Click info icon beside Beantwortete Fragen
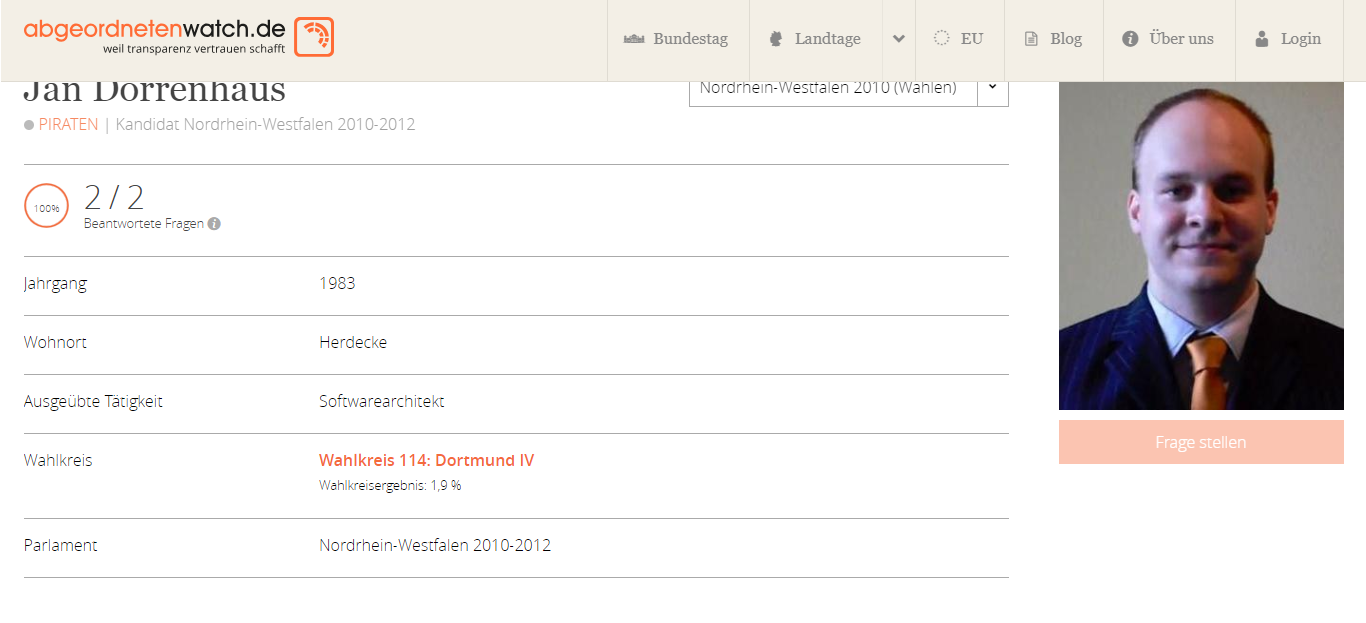Screen dimensions: 1366x623 (214, 224)
